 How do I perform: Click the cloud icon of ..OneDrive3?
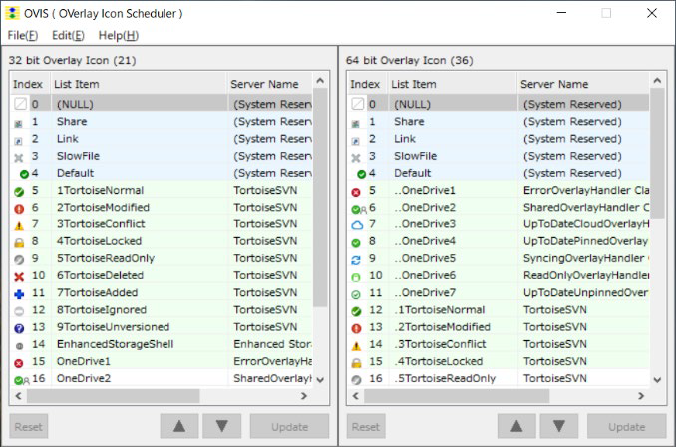tap(357, 225)
